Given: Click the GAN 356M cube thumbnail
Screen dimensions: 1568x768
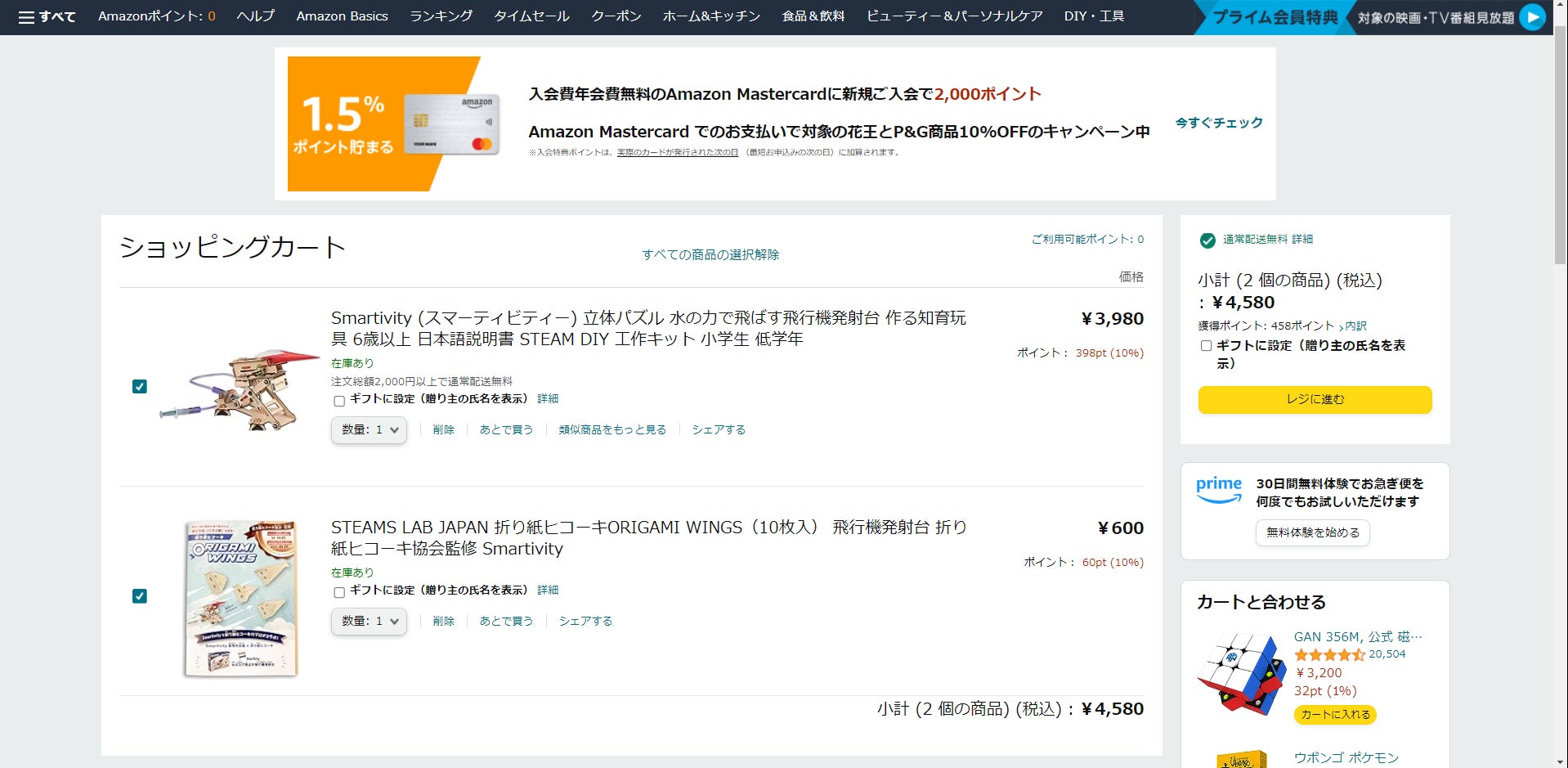Looking at the screenshot, I should pyautogui.click(x=1241, y=674).
